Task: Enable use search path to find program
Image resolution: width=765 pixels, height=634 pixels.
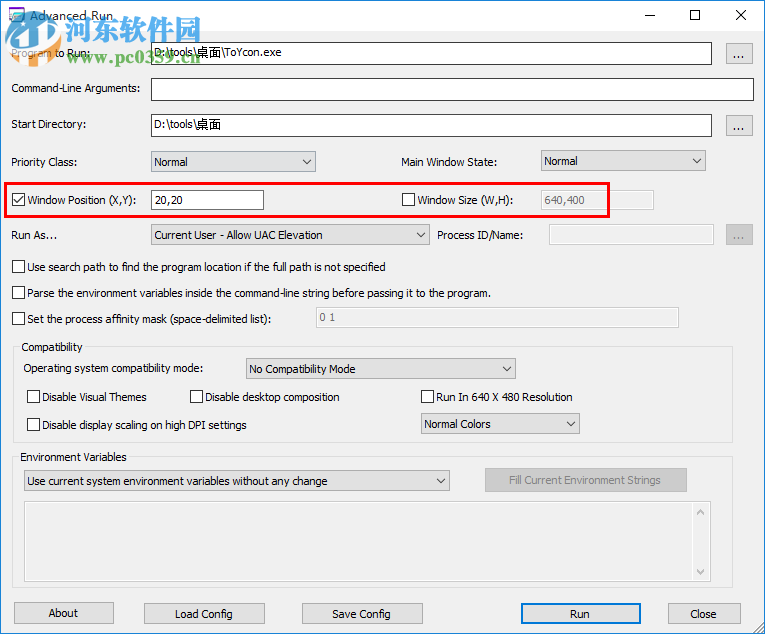Action: point(19,266)
